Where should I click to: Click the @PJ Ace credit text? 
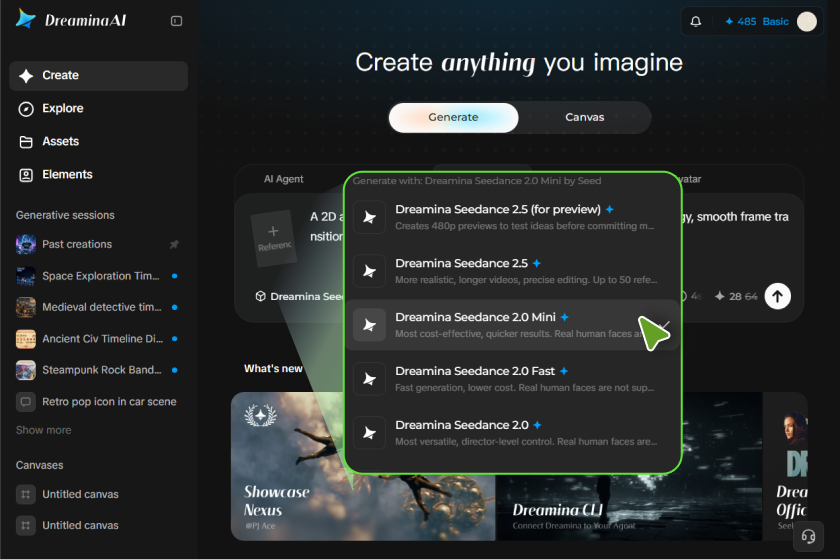pyautogui.click(x=260, y=526)
